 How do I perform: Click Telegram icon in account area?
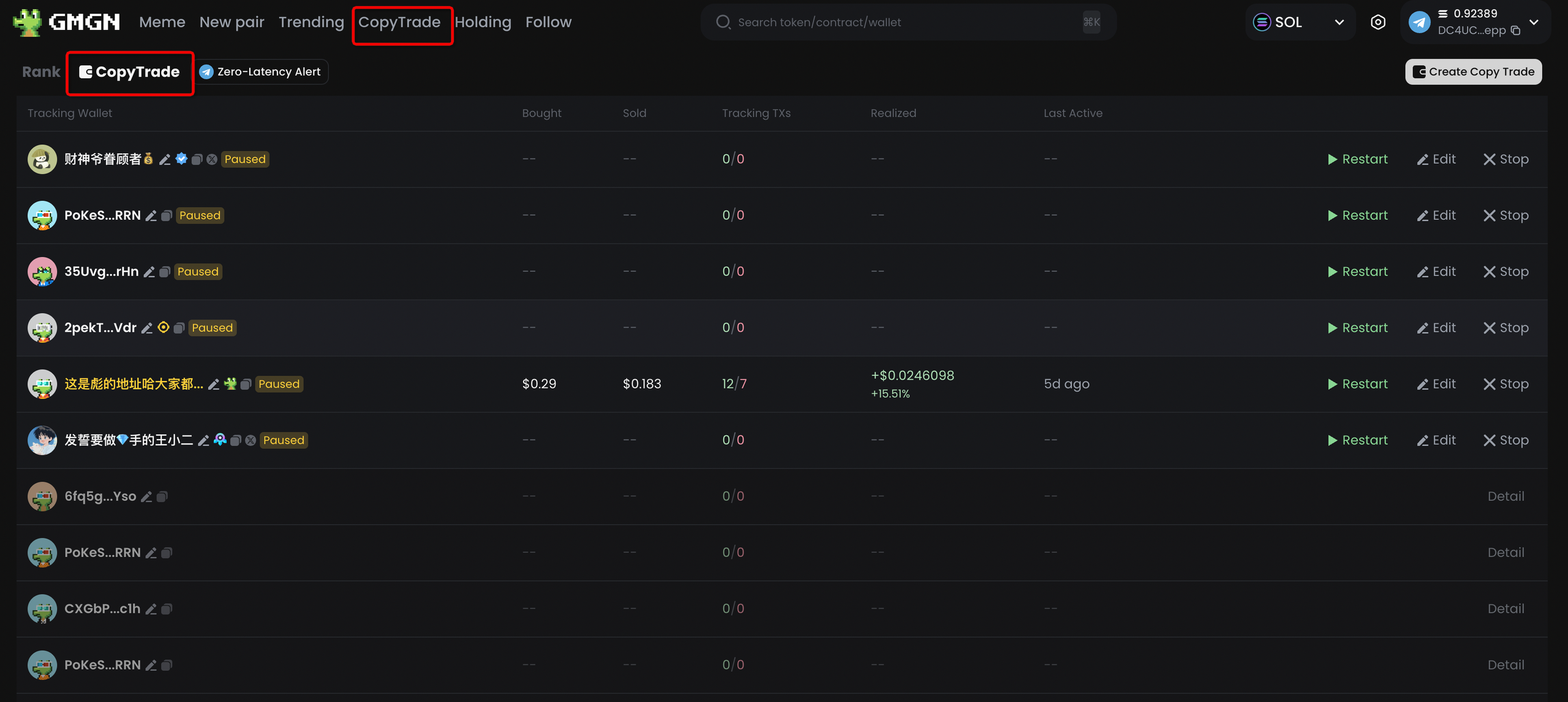point(1419,23)
